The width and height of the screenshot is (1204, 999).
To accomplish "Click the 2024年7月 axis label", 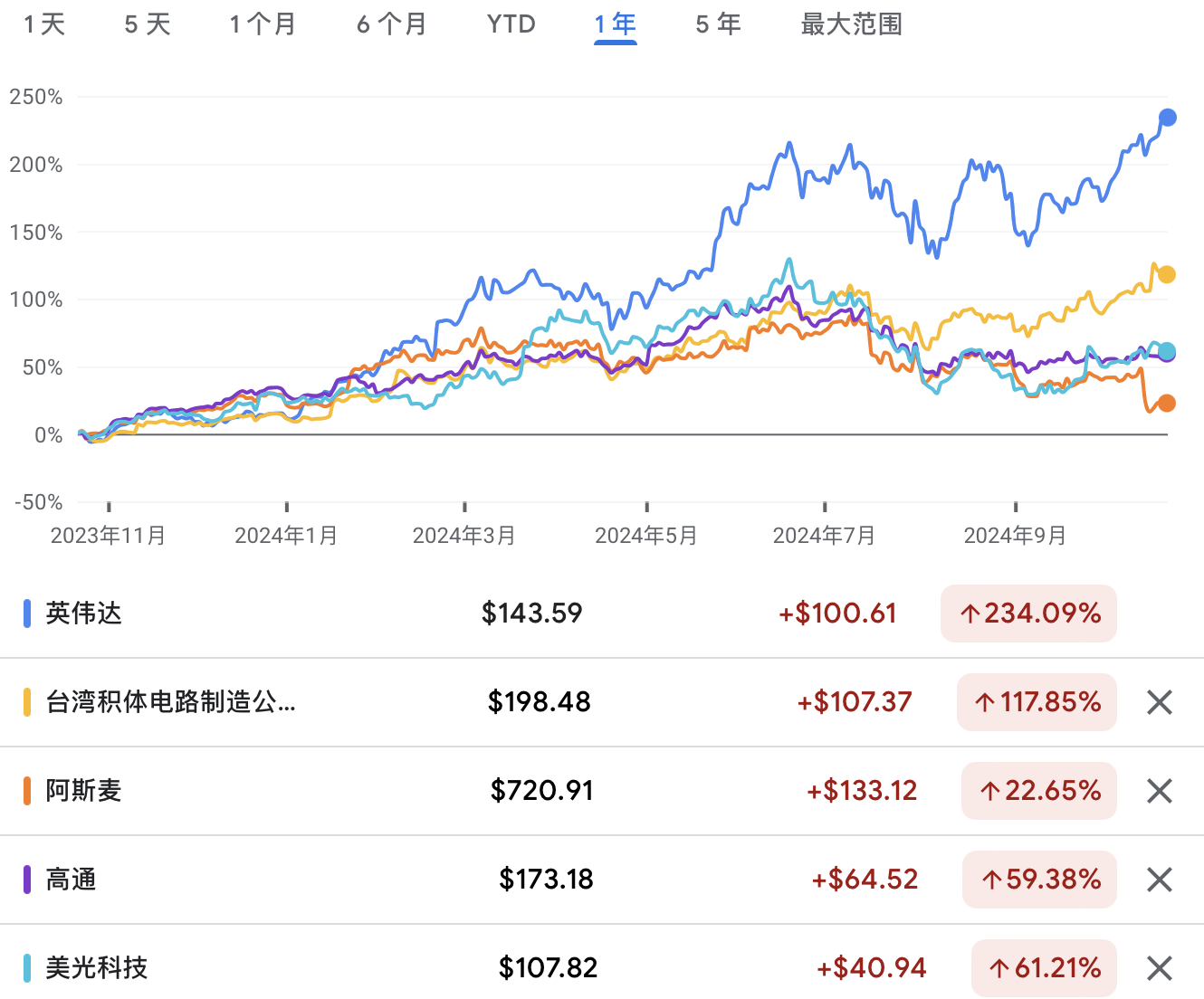I will pyautogui.click(x=825, y=536).
